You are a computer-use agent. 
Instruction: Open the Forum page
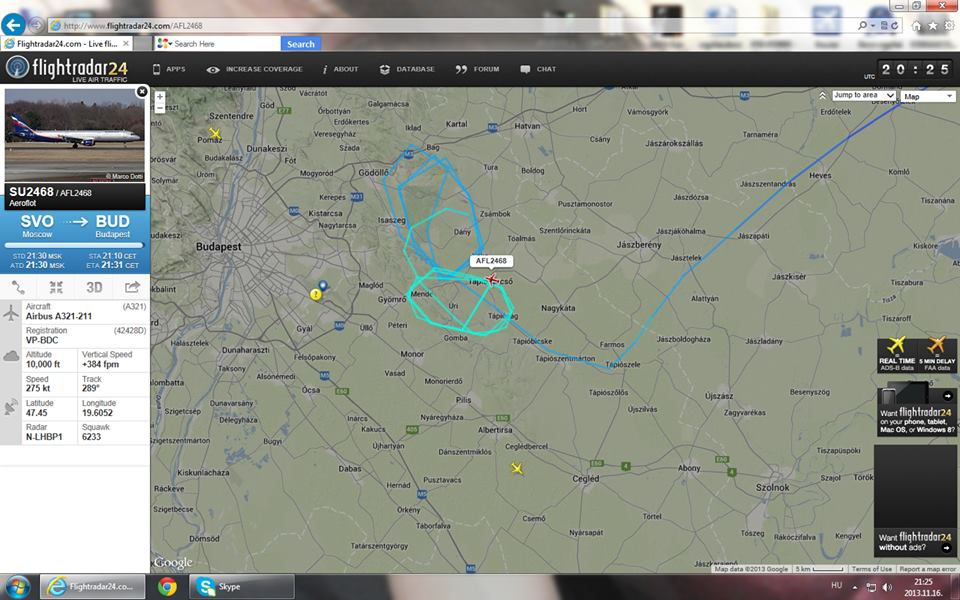click(477, 69)
